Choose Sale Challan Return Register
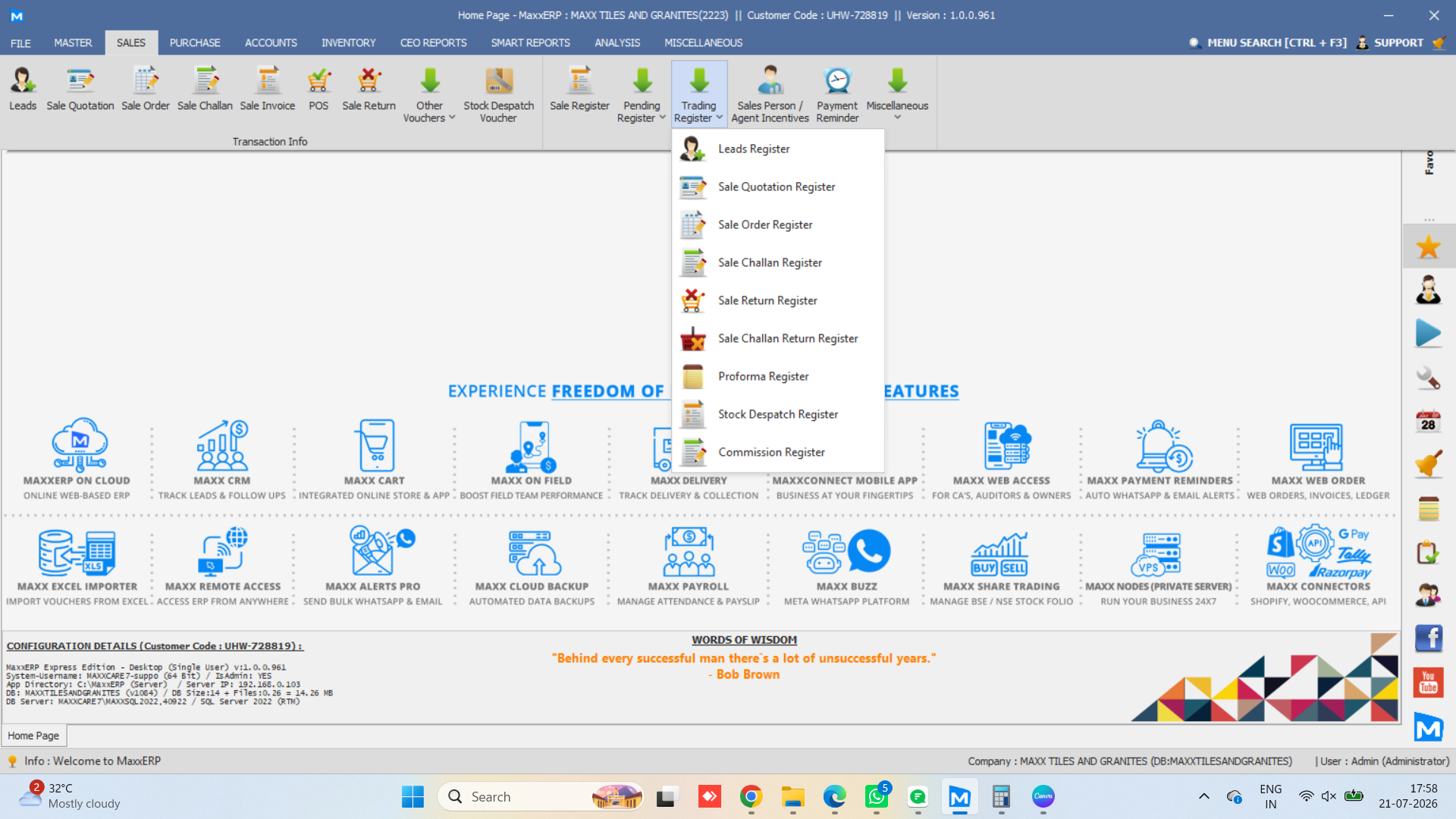The width and height of the screenshot is (1456, 819). pyautogui.click(x=778, y=338)
